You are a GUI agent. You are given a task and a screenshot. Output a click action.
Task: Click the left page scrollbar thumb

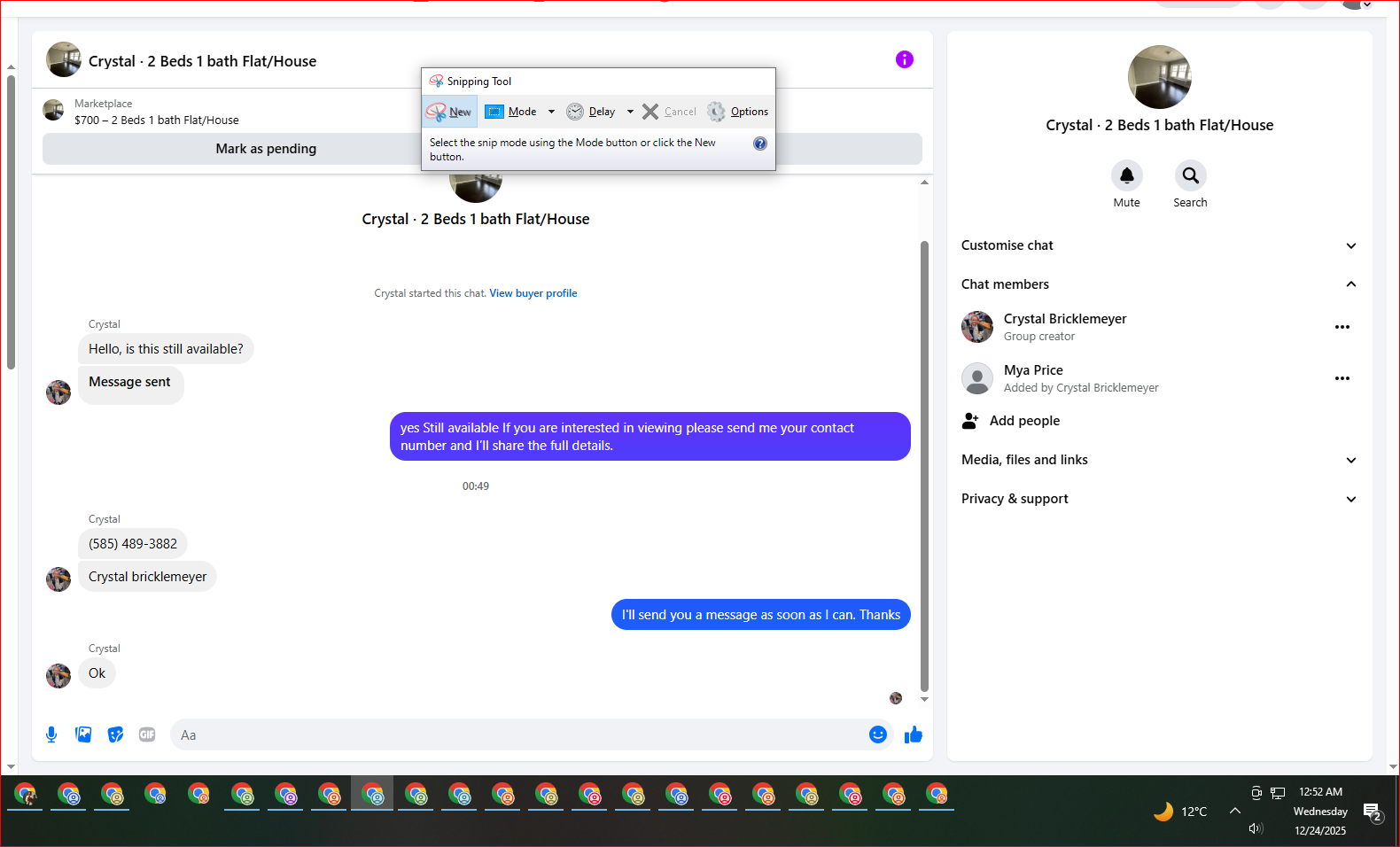pyautogui.click(x=11, y=221)
